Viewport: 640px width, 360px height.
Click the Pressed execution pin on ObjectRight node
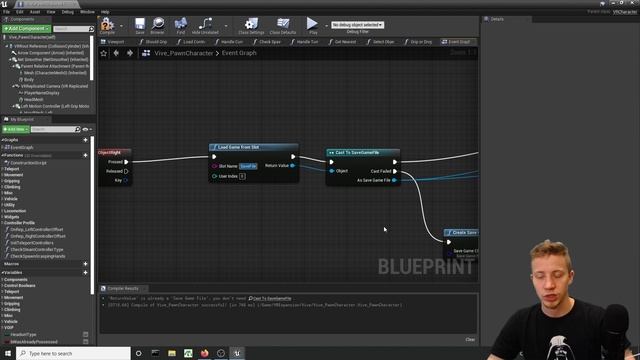pyautogui.click(x=126, y=162)
